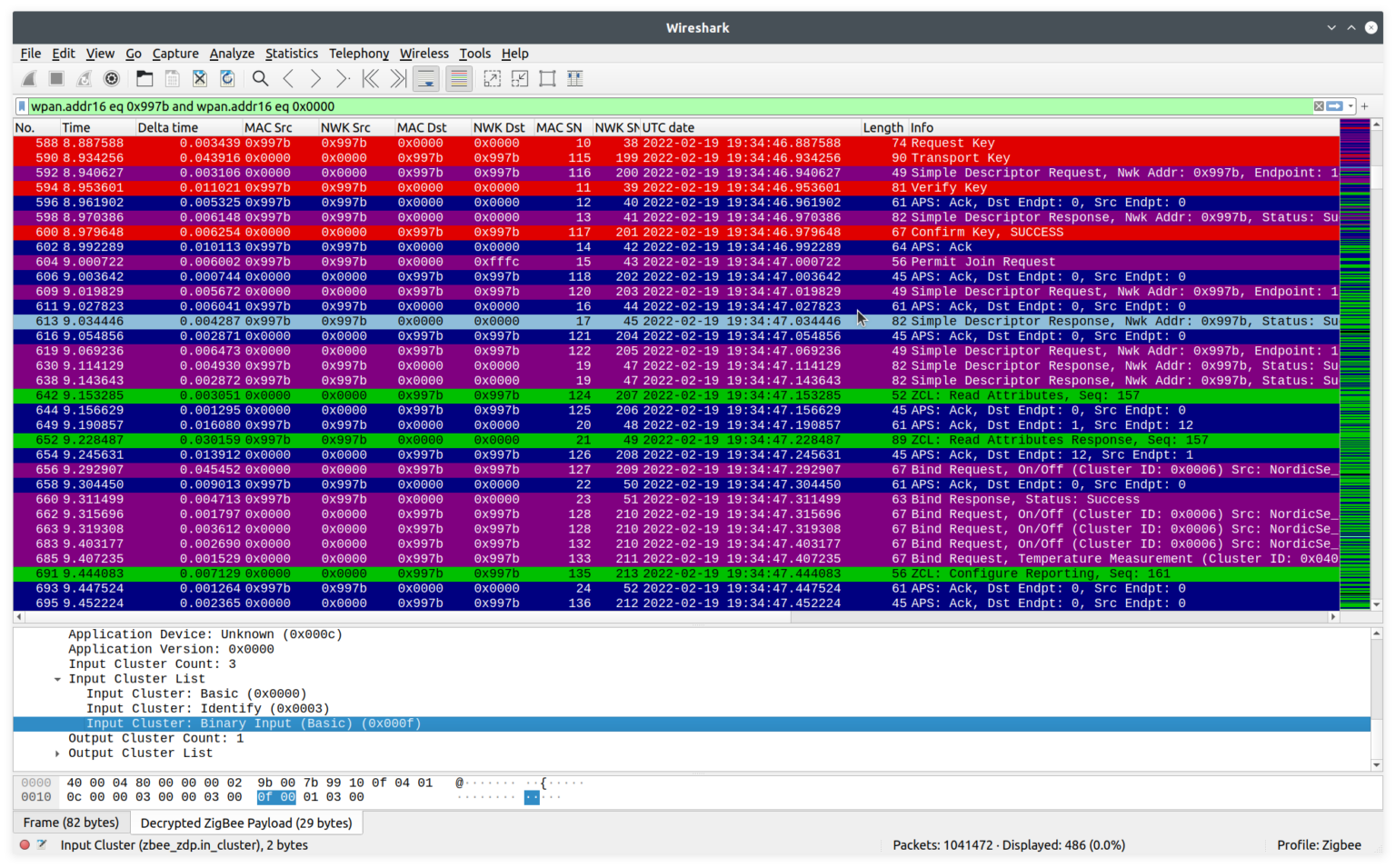
Task: Open the capture options gear
Action: click(x=112, y=78)
